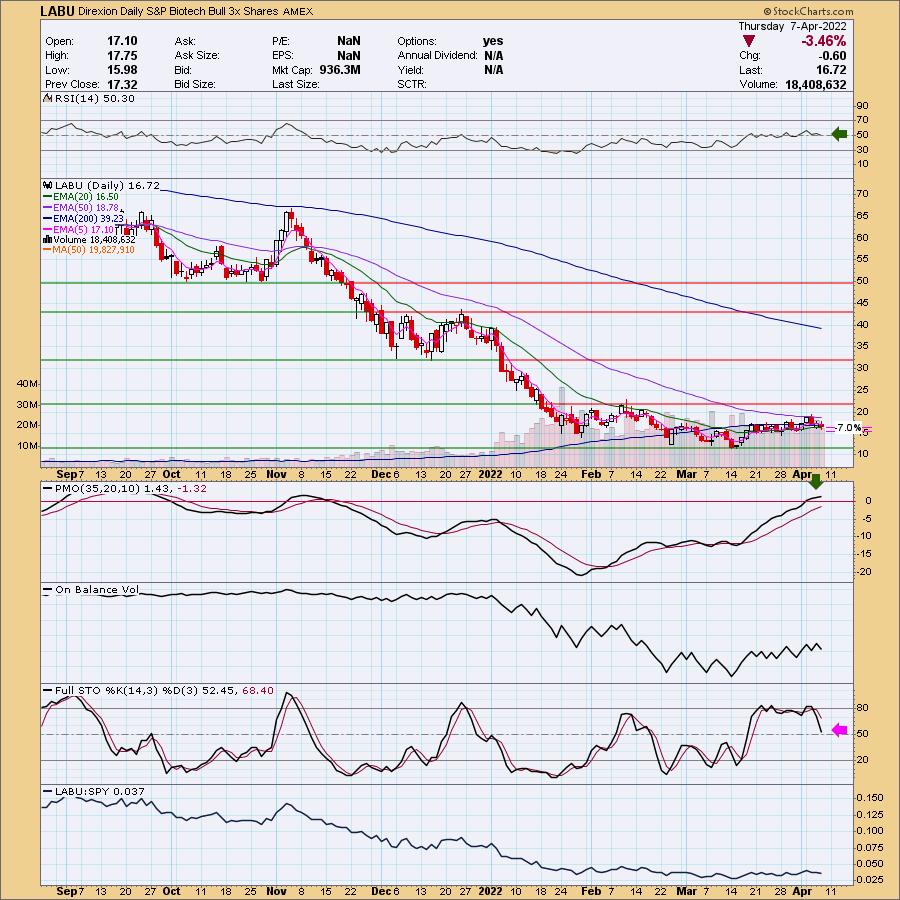The width and height of the screenshot is (900, 900).
Task: Click the 40M volume axis label
Action: 26,383
